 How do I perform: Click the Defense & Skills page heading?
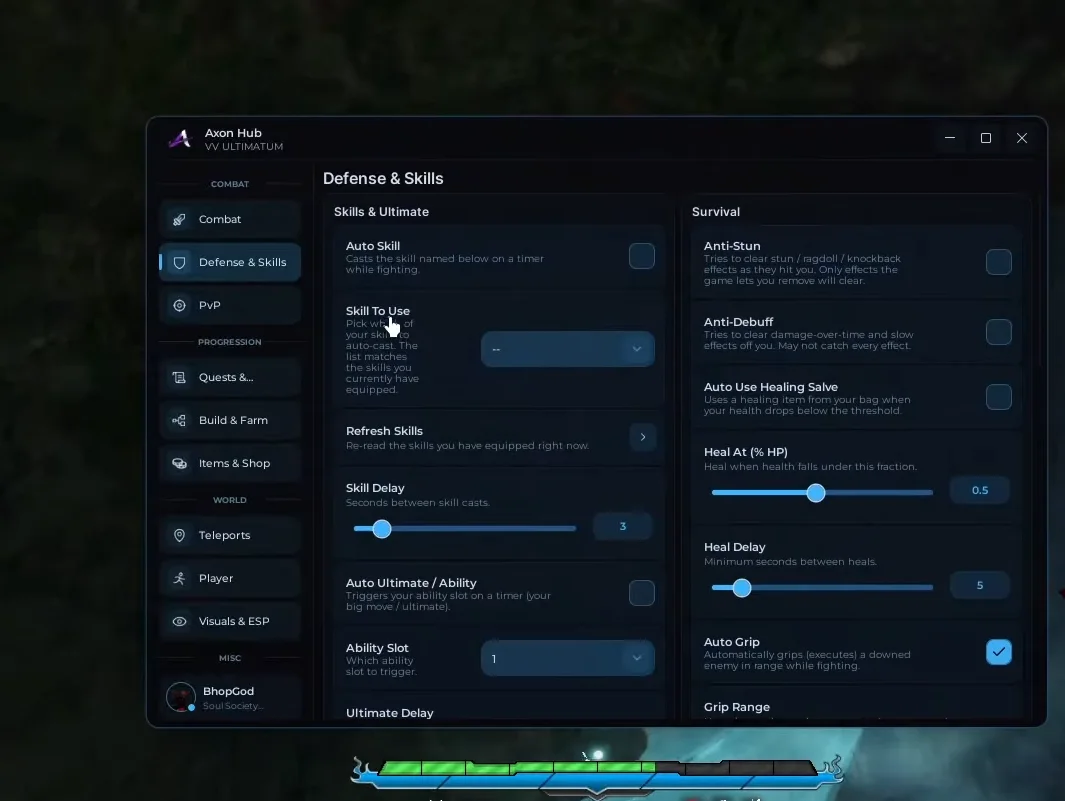click(x=383, y=179)
